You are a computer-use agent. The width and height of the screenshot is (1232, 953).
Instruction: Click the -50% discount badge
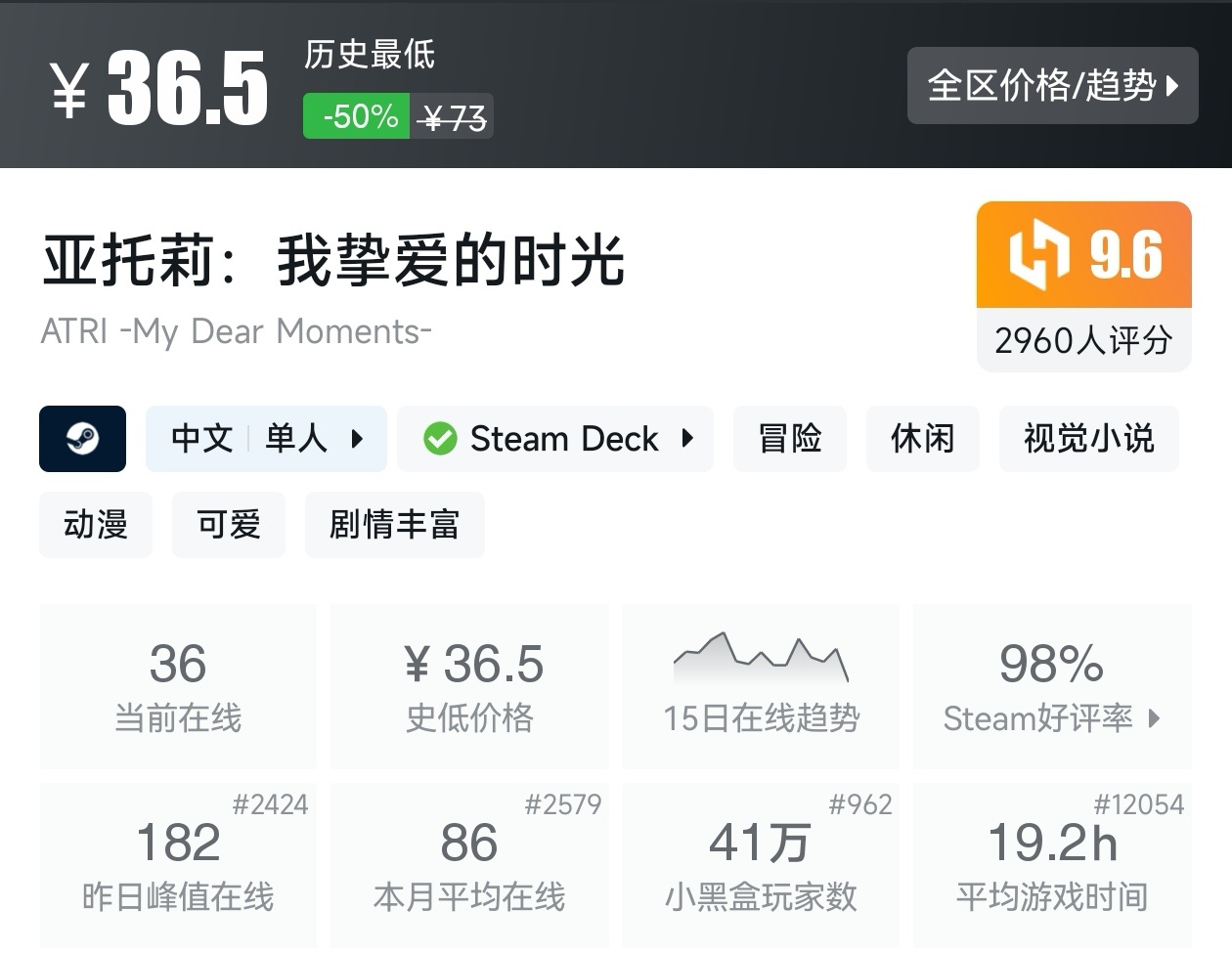pos(356,116)
